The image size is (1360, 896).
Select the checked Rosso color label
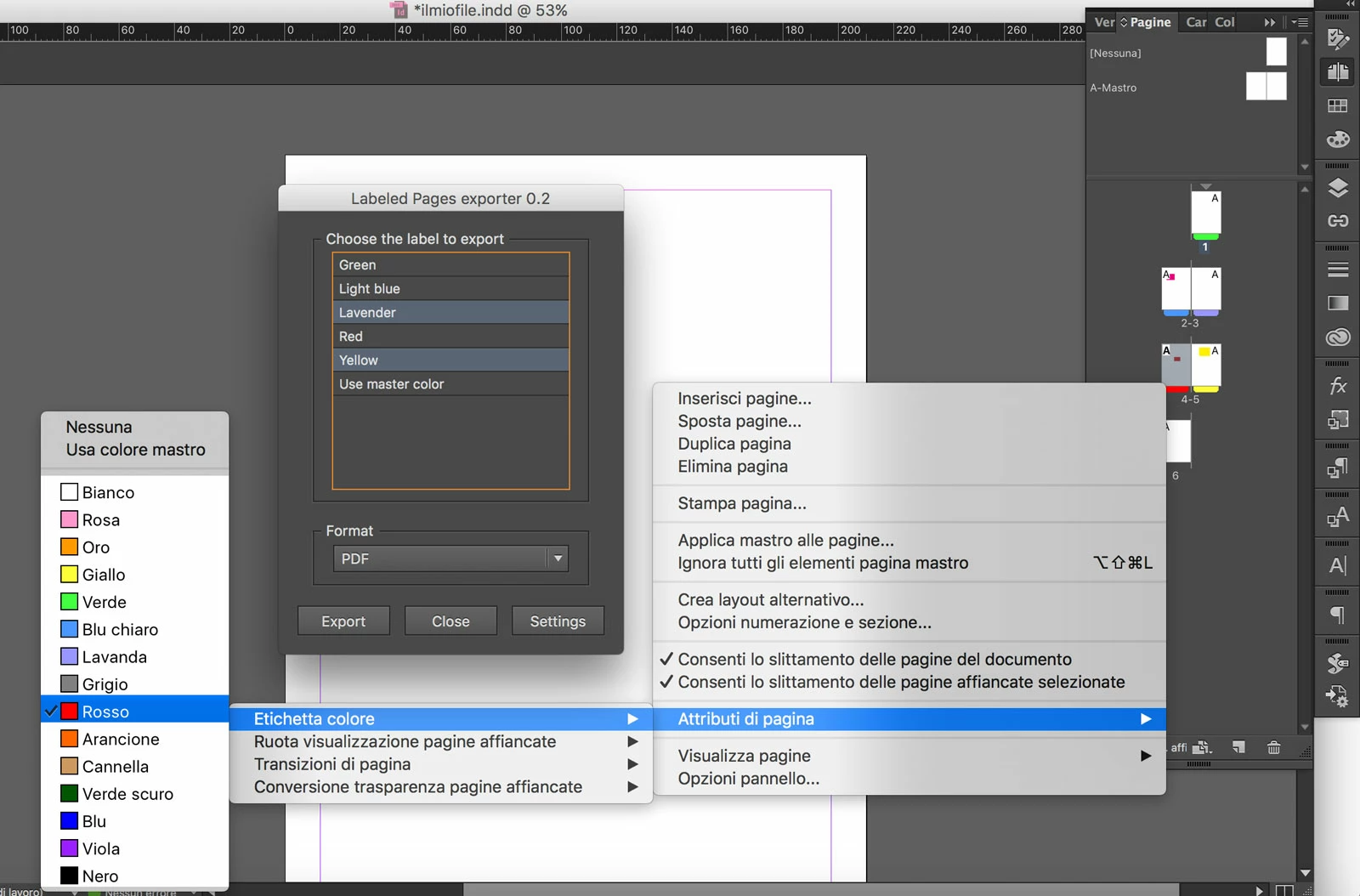[x=135, y=712]
